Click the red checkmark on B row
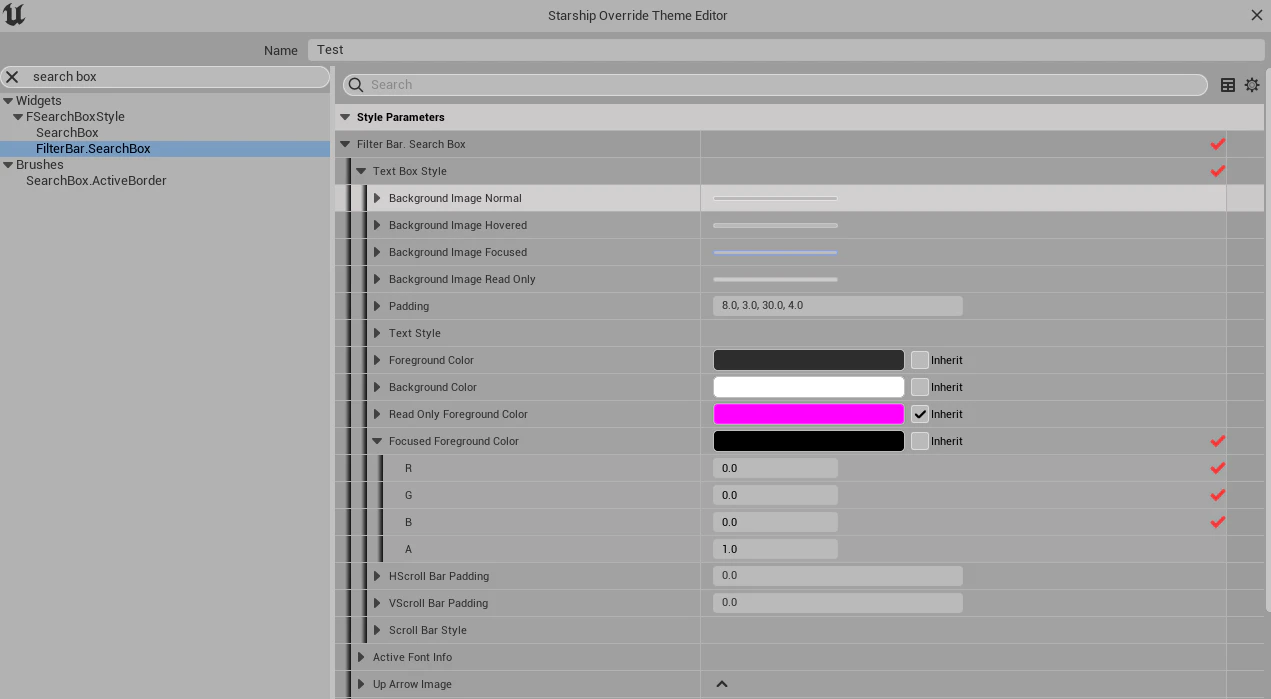This screenshot has height=699, width=1271. [x=1218, y=522]
